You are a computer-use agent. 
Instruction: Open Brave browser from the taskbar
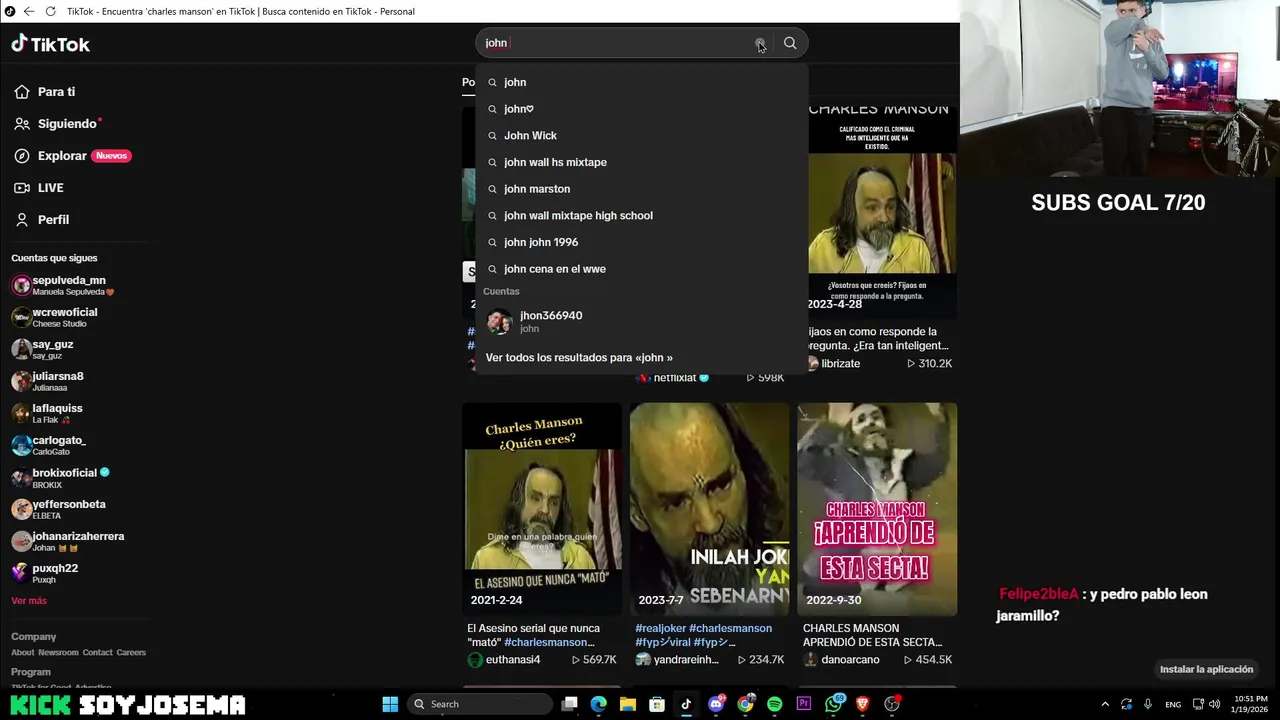click(x=862, y=704)
